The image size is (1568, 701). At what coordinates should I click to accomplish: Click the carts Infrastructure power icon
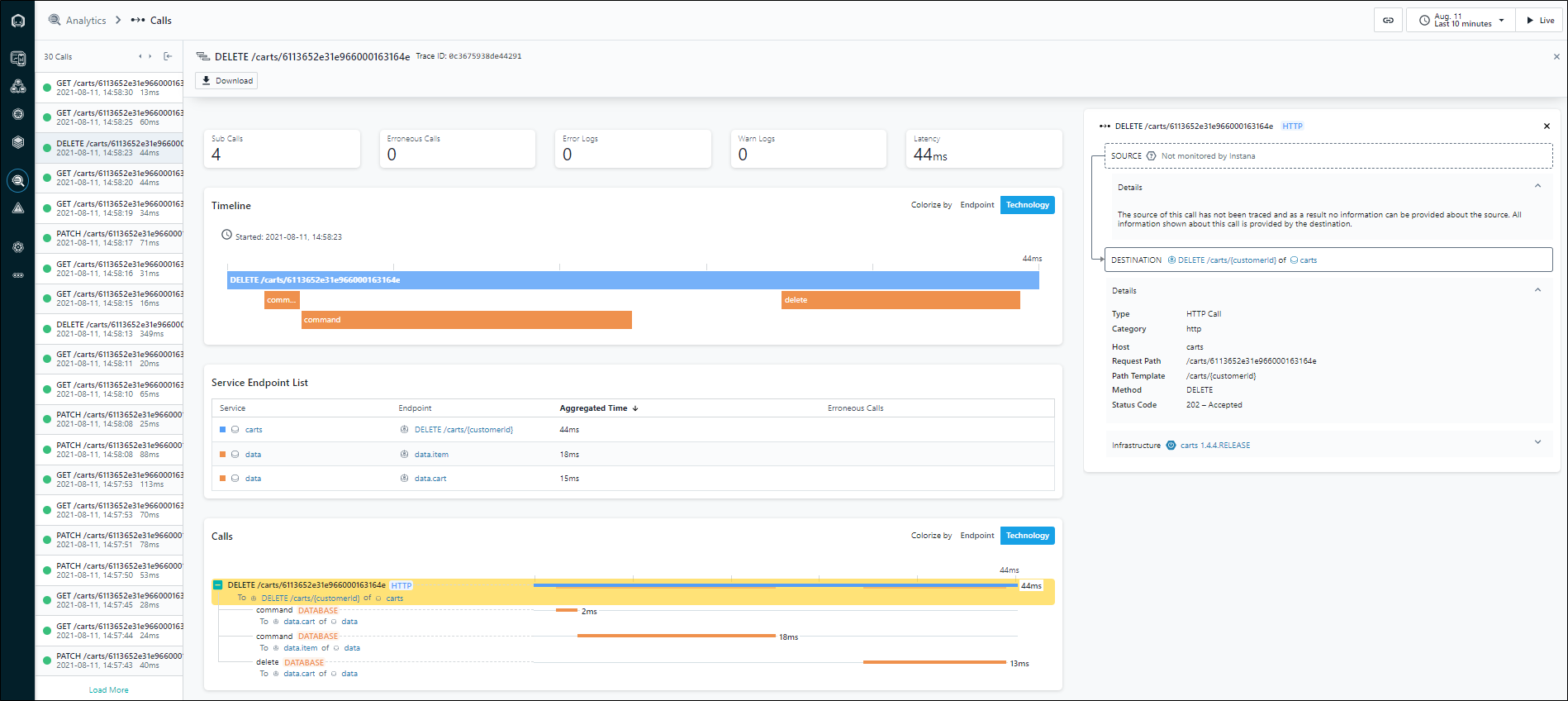click(1171, 446)
